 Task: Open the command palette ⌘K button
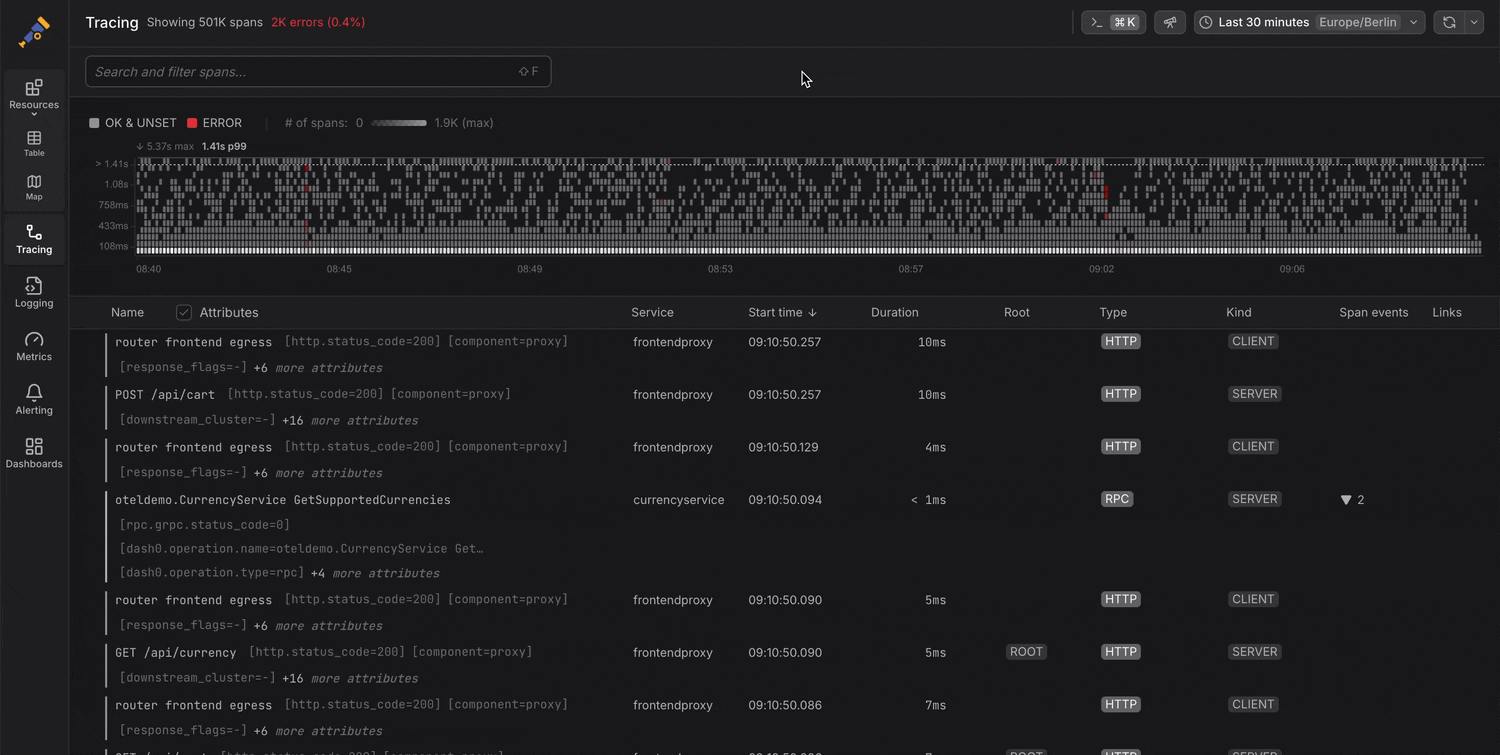point(1113,22)
